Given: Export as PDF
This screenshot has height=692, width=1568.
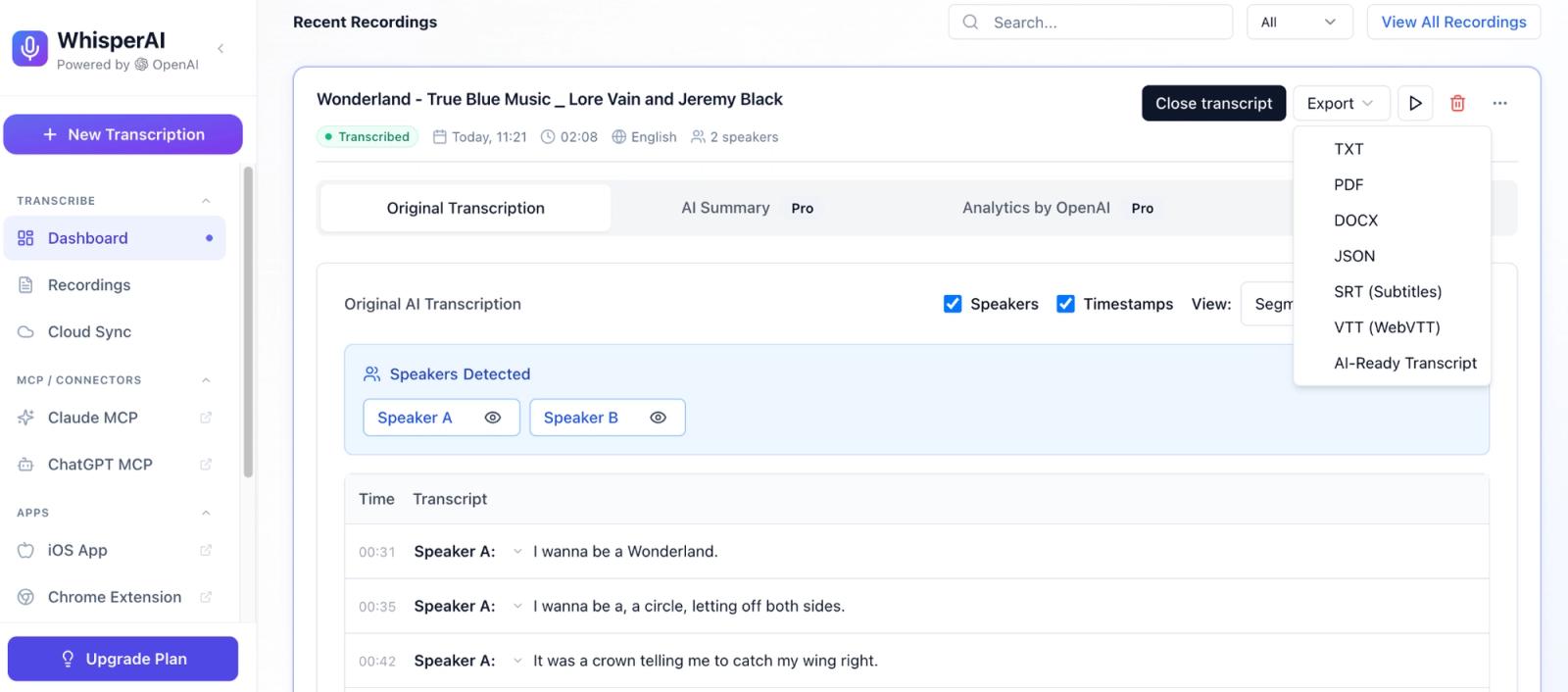Looking at the screenshot, I should tap(1392, 184).
